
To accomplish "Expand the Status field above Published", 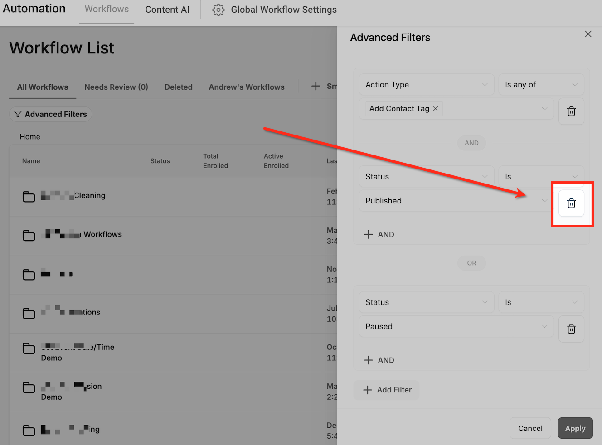I will [x=427, y=176].
